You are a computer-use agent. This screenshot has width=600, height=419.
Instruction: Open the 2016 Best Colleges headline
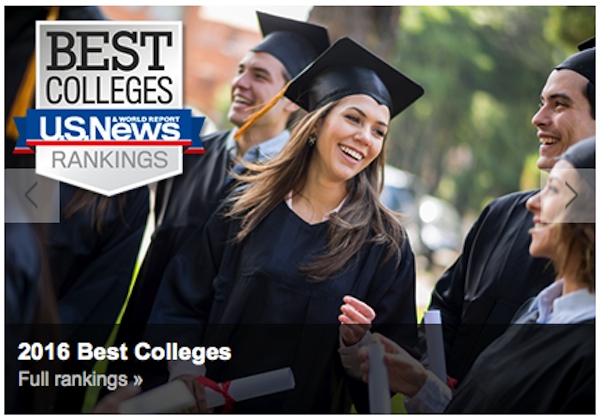(124, 351)
